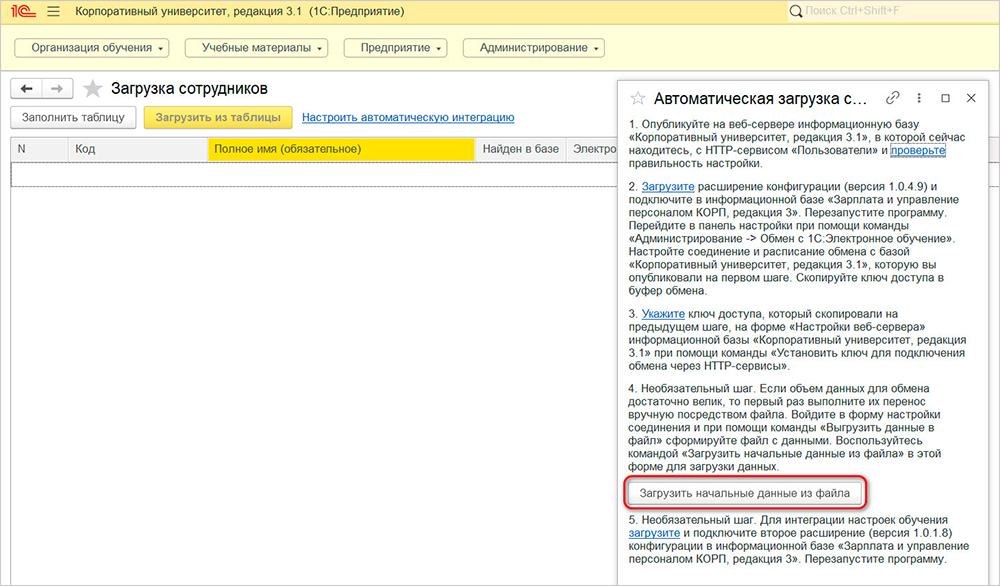Click Загрузить из таблицы button
This screenshot has width=1000, height=586.
218,117
